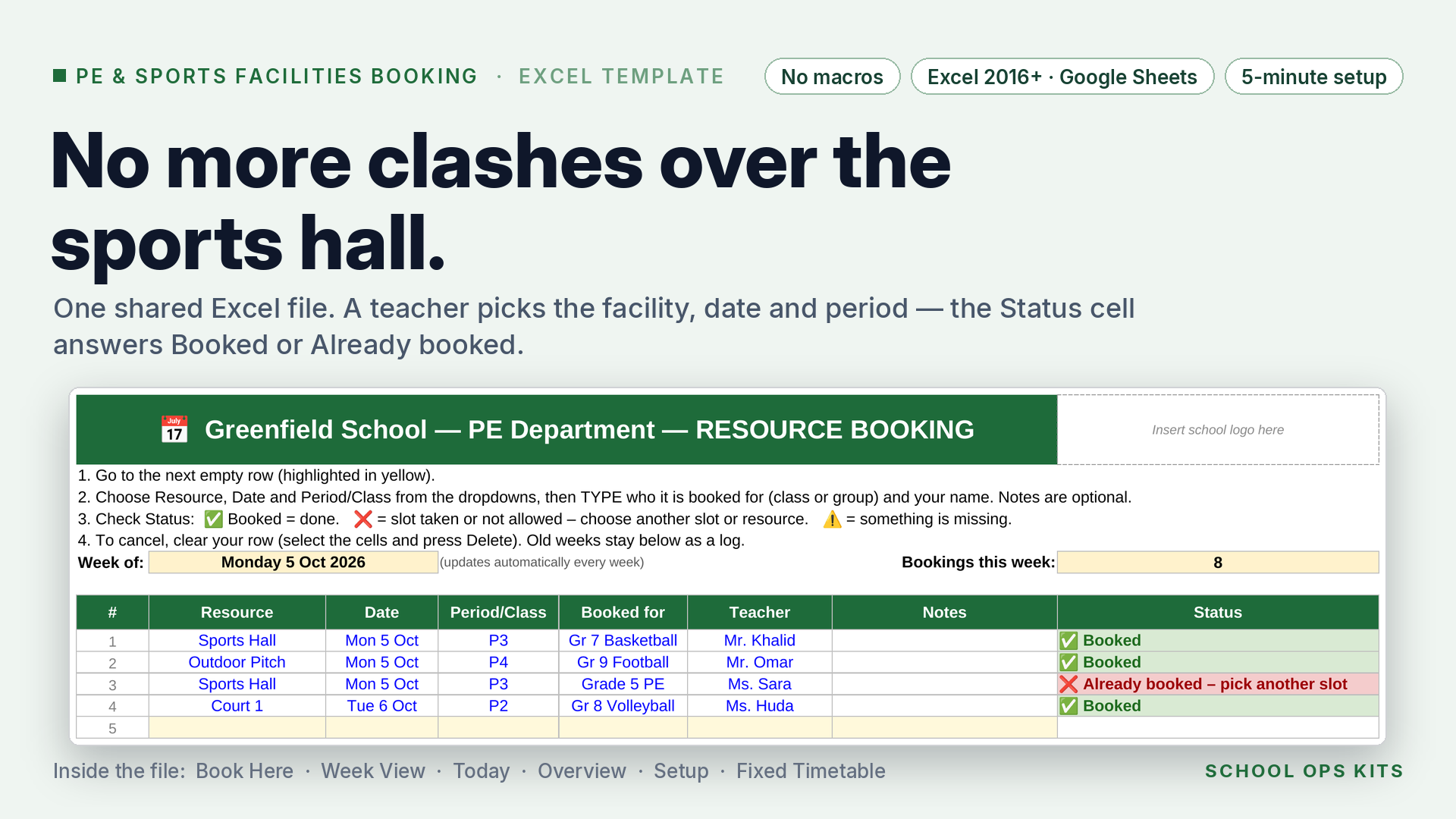
Task: Select the 'Ms. Huda' teacher cell
Action: click(x=759, y=706)
